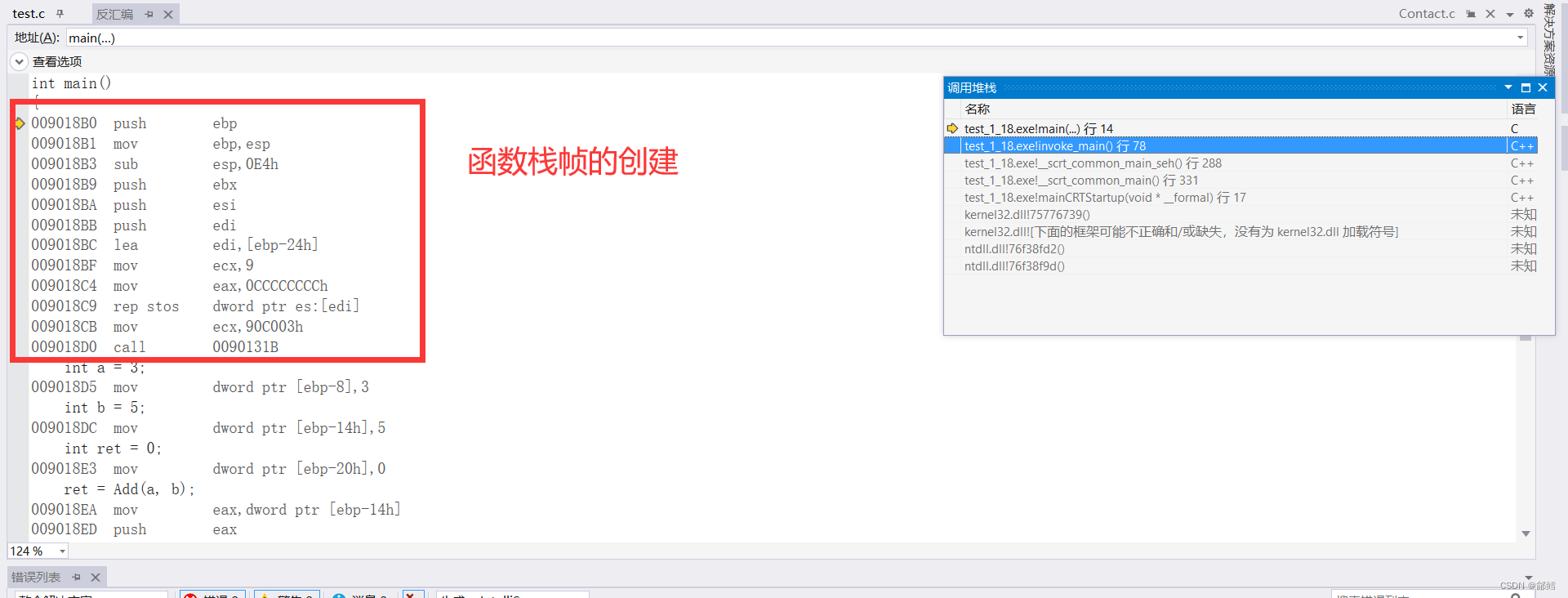Maximize the 调用堆栈 panel
The width and height of the screenshot is (1568, 598).
tap(1526, 87)
